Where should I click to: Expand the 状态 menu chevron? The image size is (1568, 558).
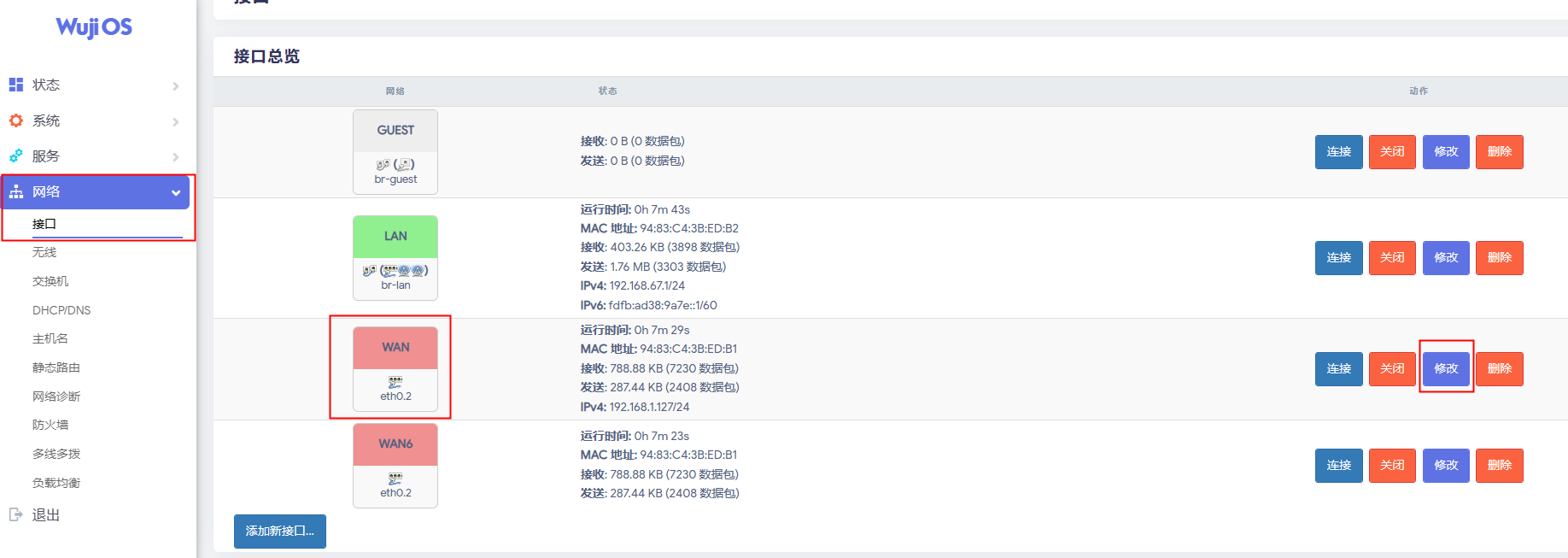coord(176,85)
